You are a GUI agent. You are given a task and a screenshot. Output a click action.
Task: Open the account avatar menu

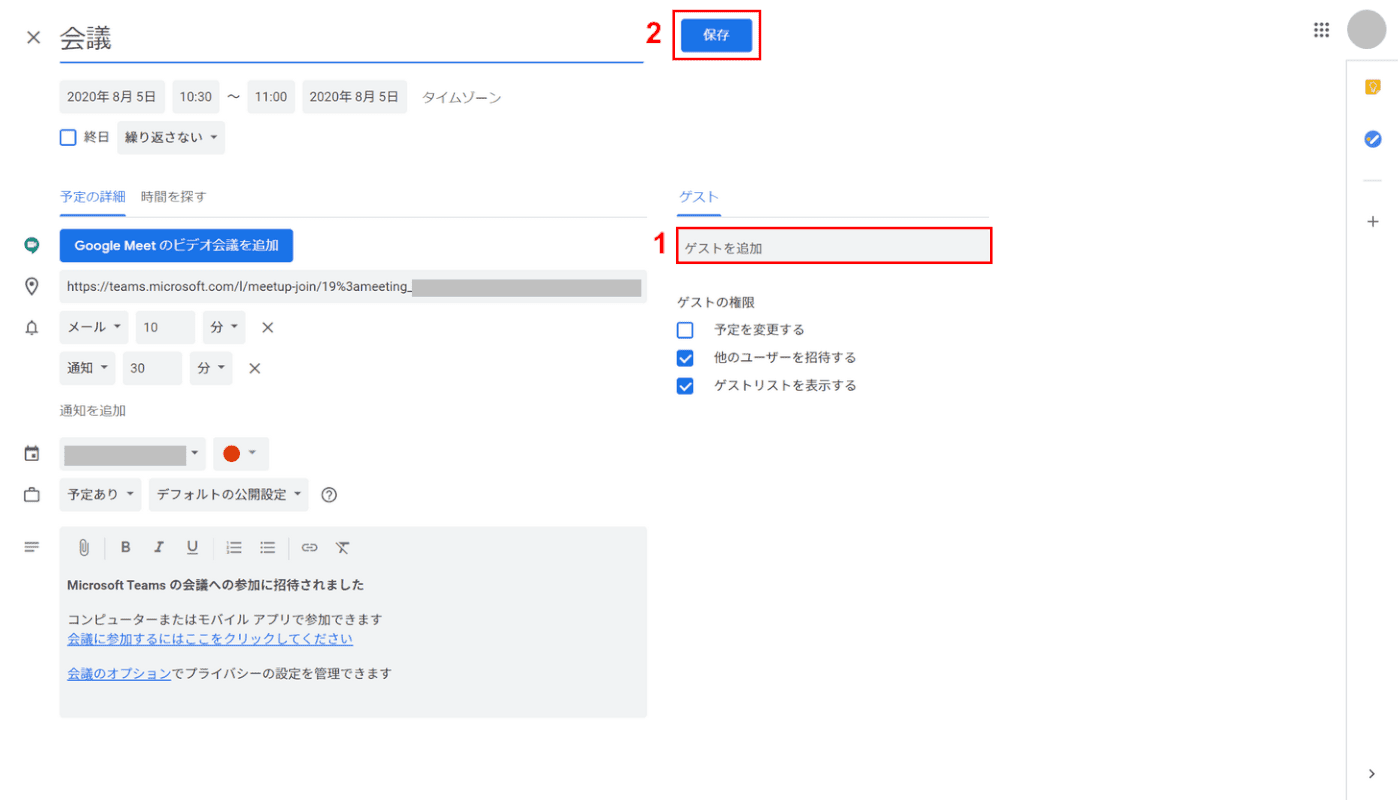click(x=1366, y=29)
